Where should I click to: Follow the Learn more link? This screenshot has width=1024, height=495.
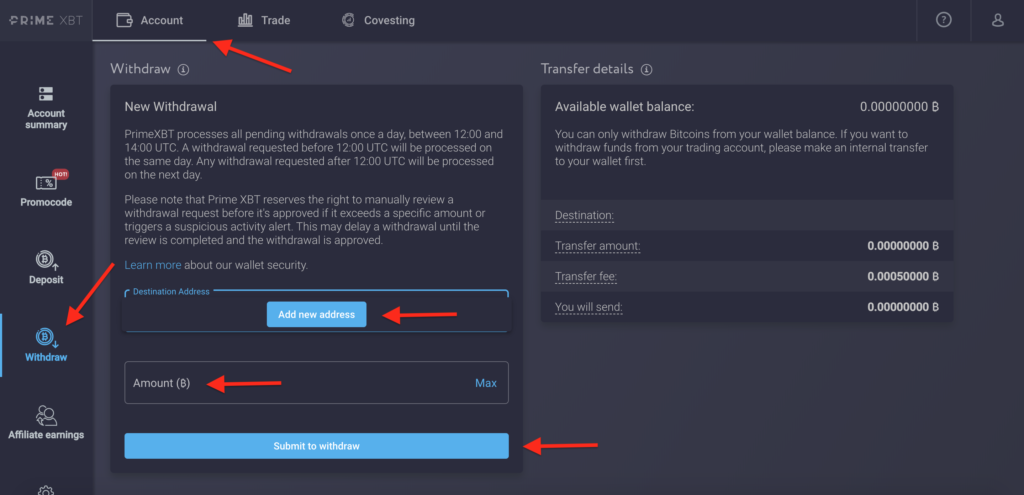point(153,265)
